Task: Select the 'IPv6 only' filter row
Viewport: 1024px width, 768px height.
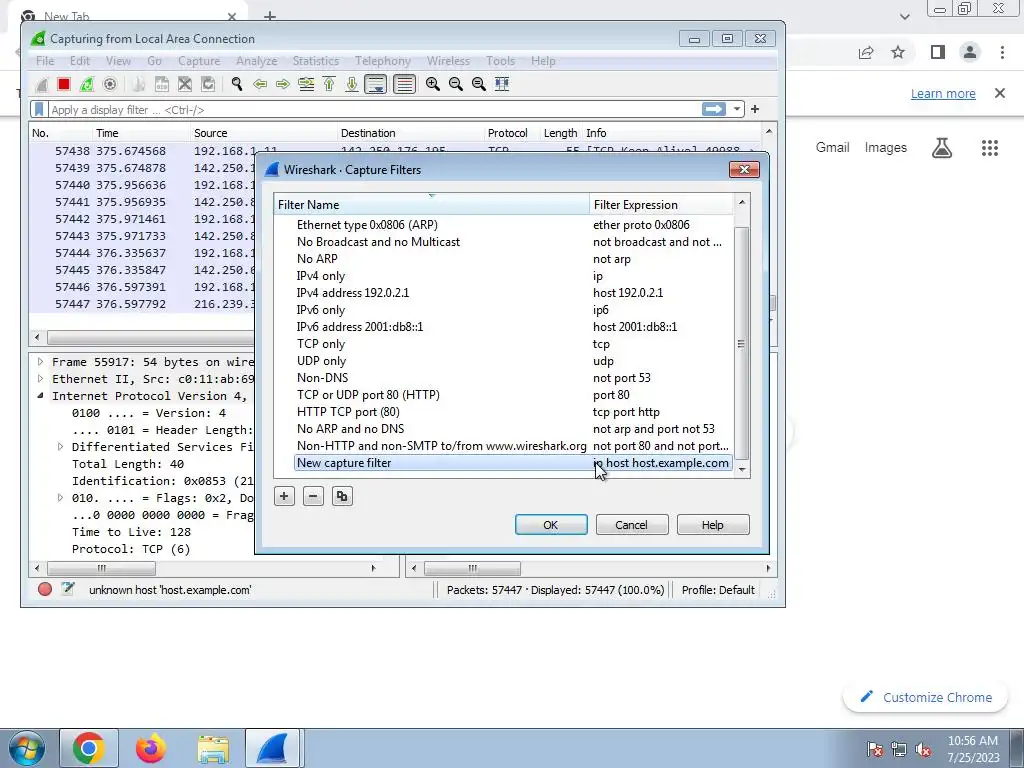Action: tap(513, 310)
